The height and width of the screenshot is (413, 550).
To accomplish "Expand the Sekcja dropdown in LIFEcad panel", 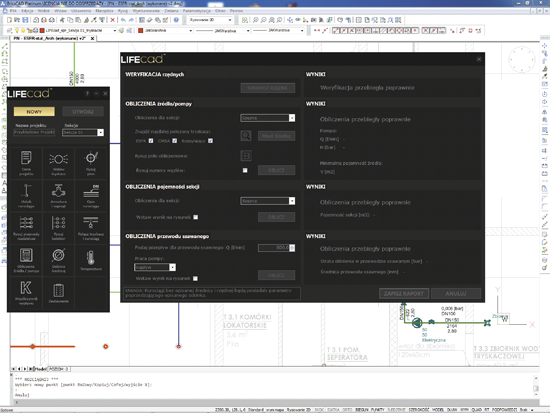I will (101, 132).
